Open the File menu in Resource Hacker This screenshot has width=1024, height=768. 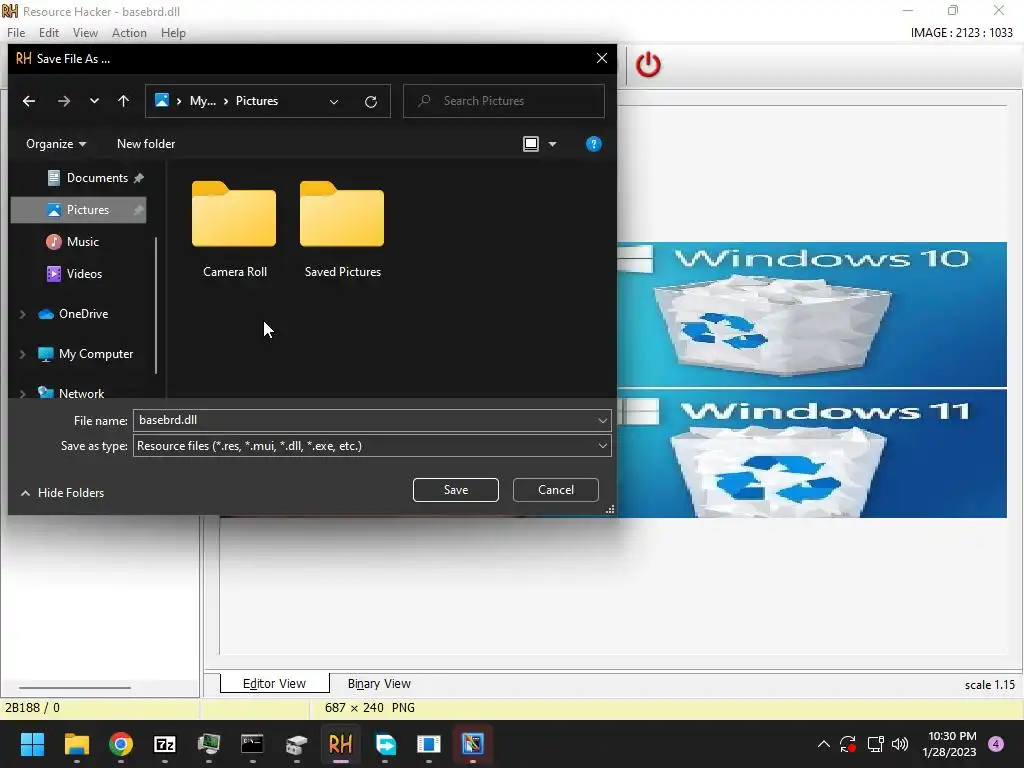pos(16,33)
